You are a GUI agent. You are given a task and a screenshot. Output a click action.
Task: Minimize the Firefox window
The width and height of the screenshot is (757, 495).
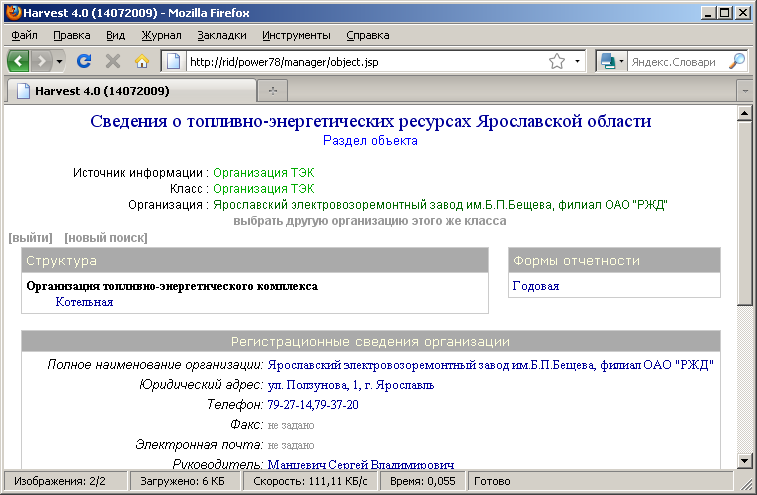click(708, 13)
